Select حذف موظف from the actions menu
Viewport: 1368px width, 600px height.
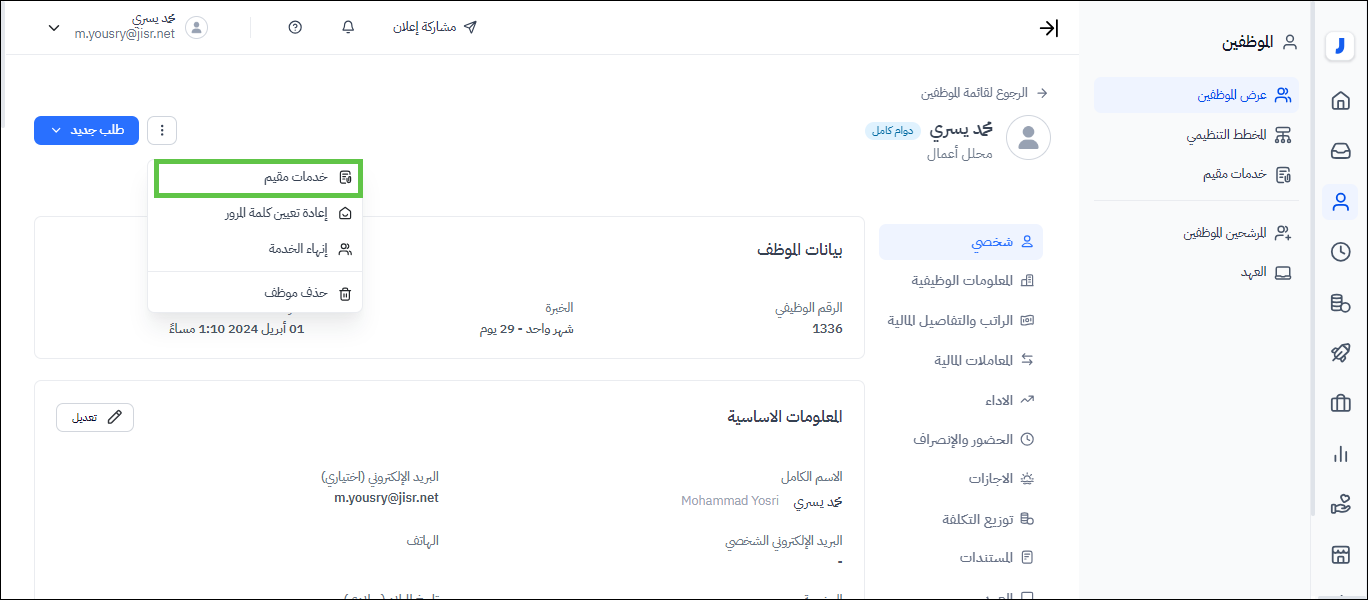point(258,293)
